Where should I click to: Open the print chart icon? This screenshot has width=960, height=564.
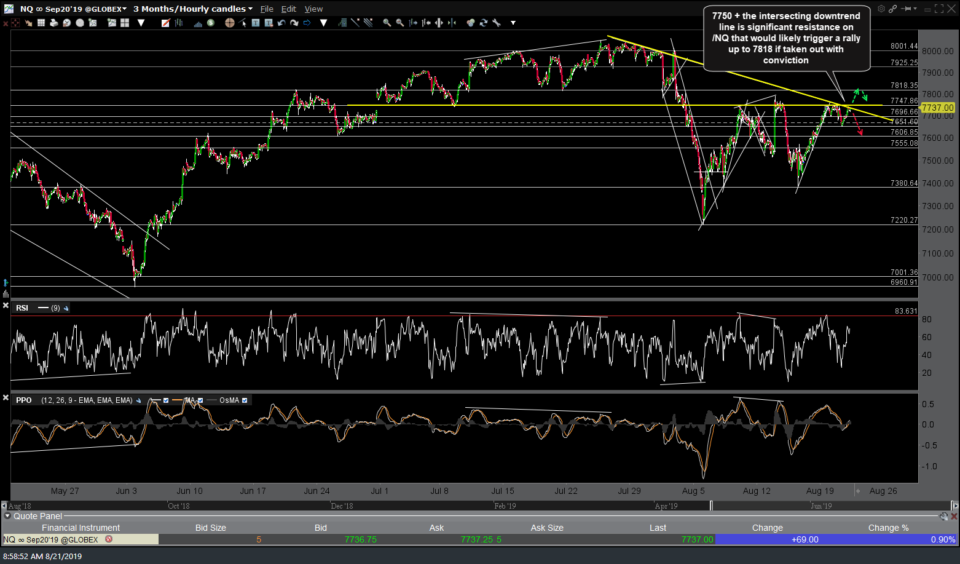click(54, 23)
